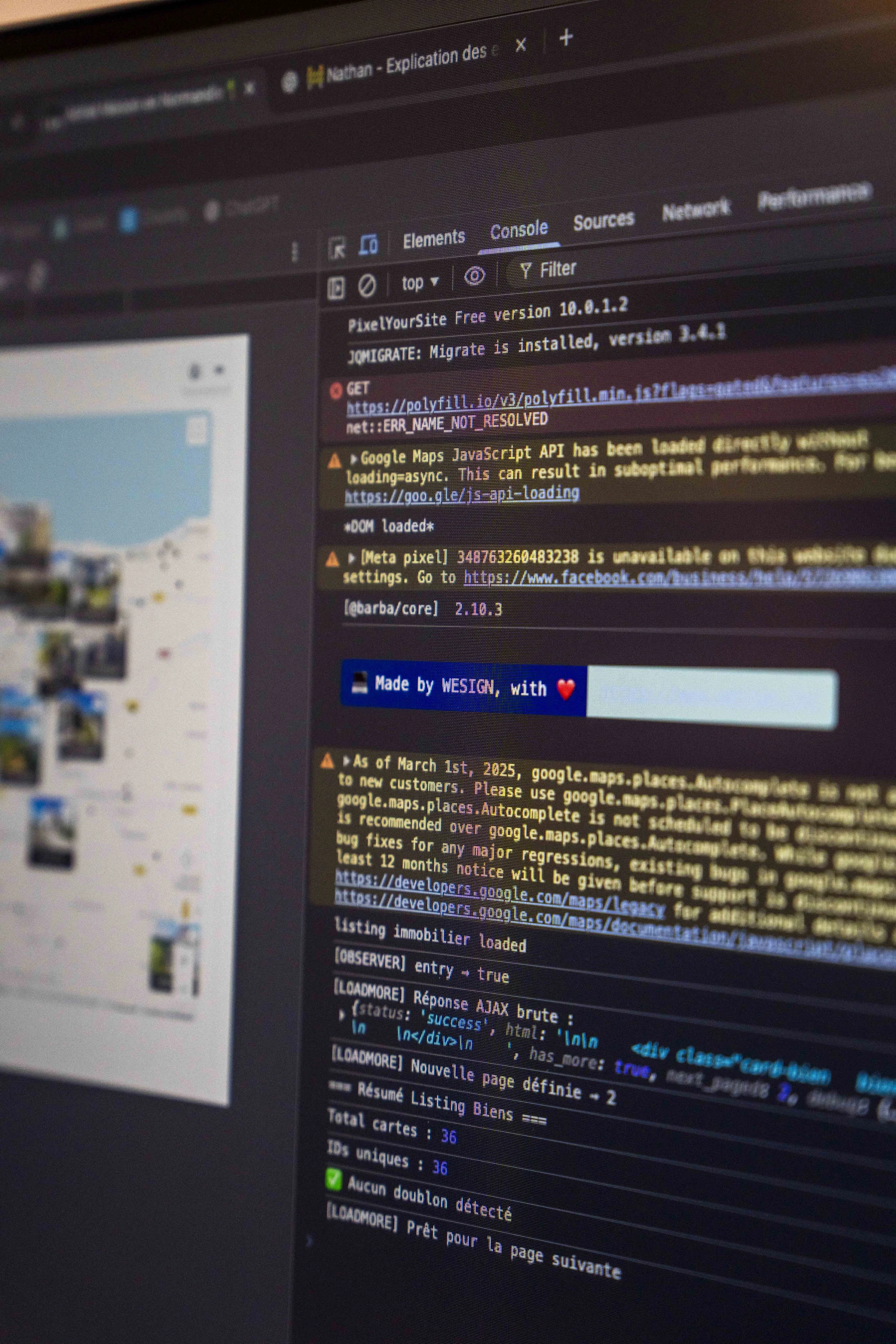Screen dimensions: 896x1344
Task: Open the polyfill.io script link
Action: (620, 392)
